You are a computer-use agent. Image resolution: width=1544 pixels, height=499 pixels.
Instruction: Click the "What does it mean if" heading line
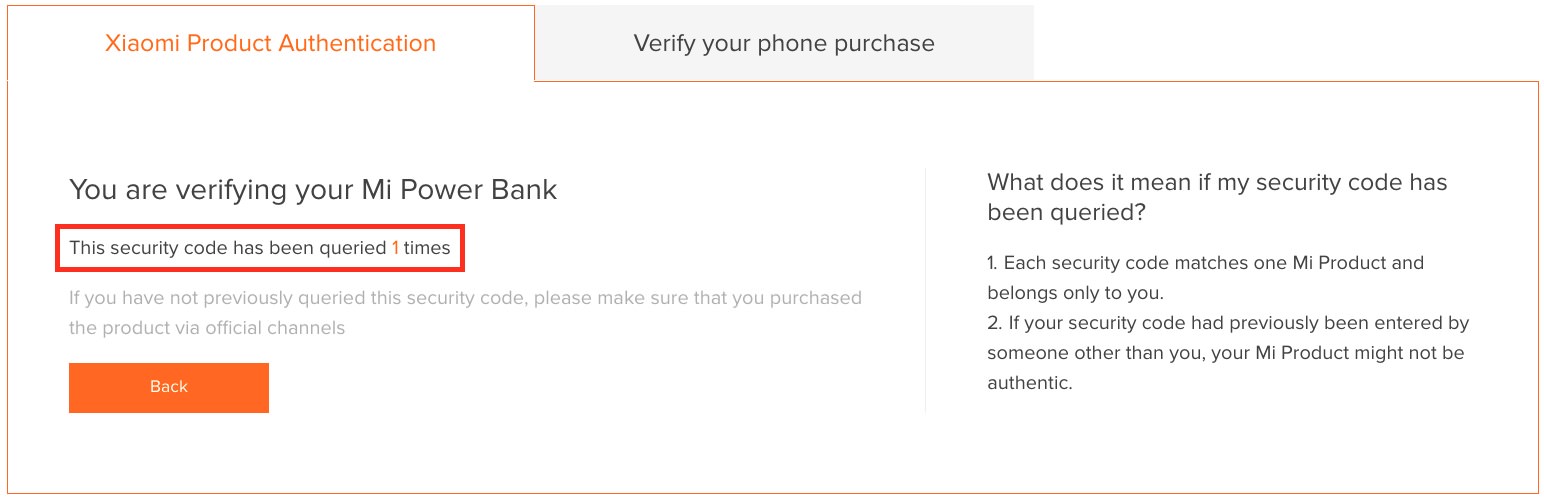point(1217,183)
